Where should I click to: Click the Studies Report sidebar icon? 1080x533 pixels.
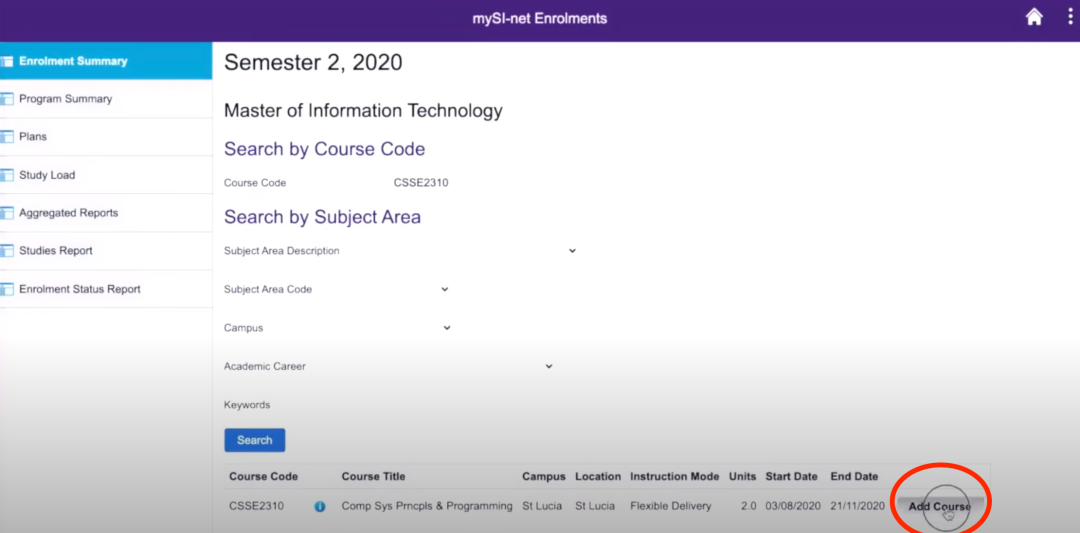[7, 251]
